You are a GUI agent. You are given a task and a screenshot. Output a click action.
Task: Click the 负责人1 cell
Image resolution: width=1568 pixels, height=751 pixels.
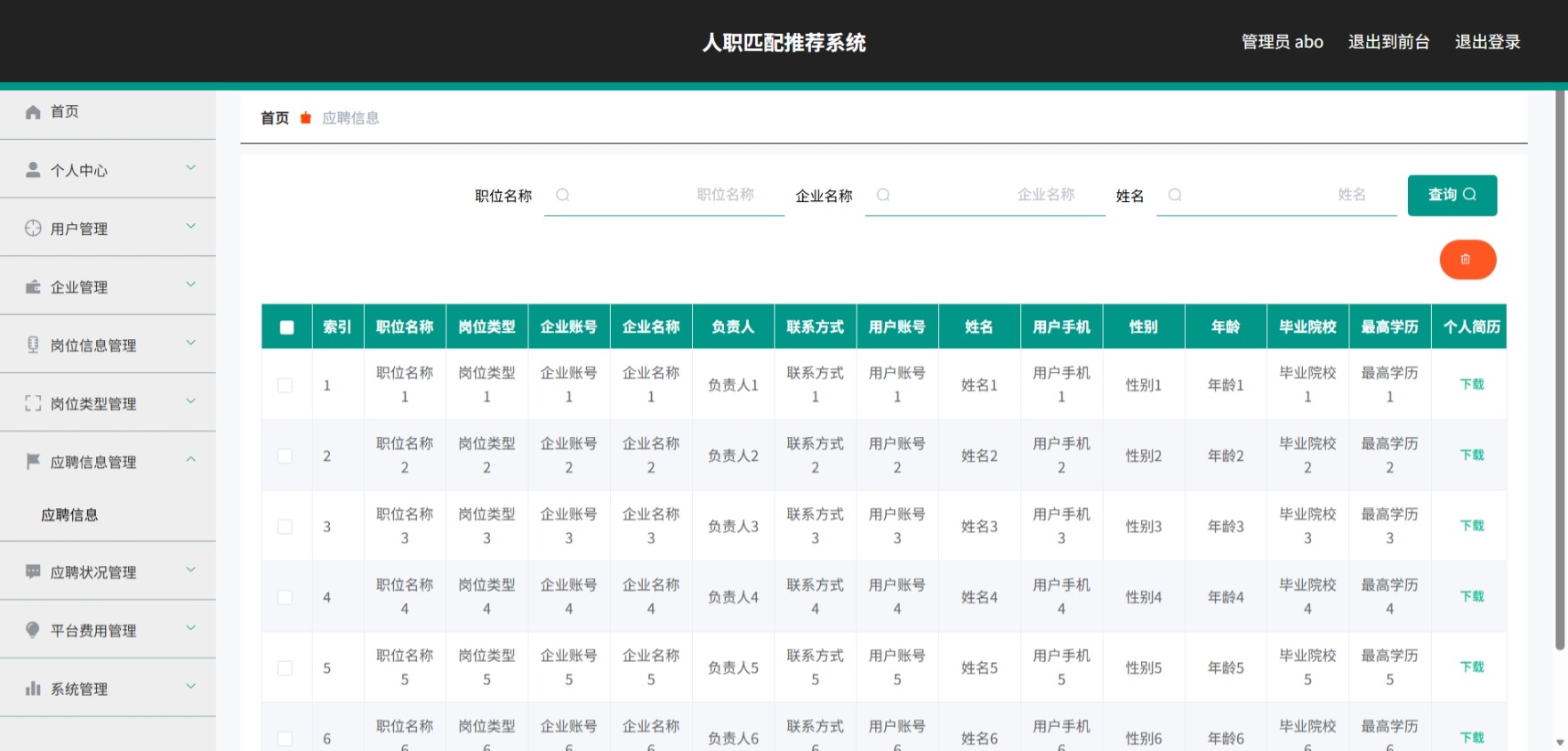(x=733, y=385)
